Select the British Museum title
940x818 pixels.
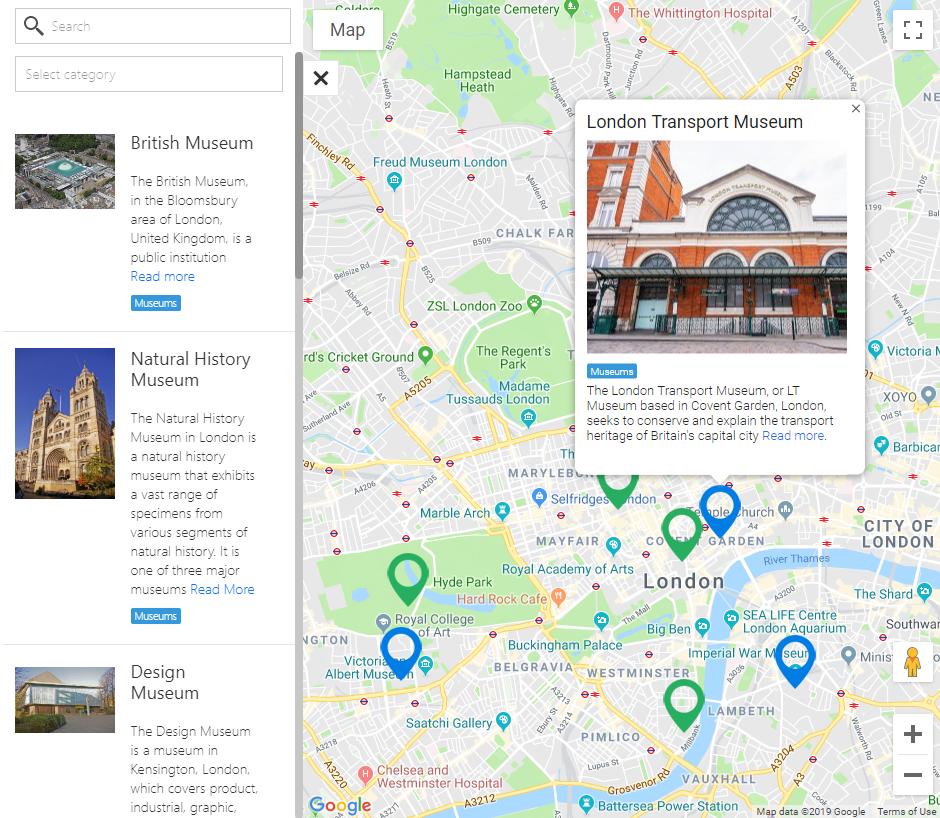[x=192, y=143]
